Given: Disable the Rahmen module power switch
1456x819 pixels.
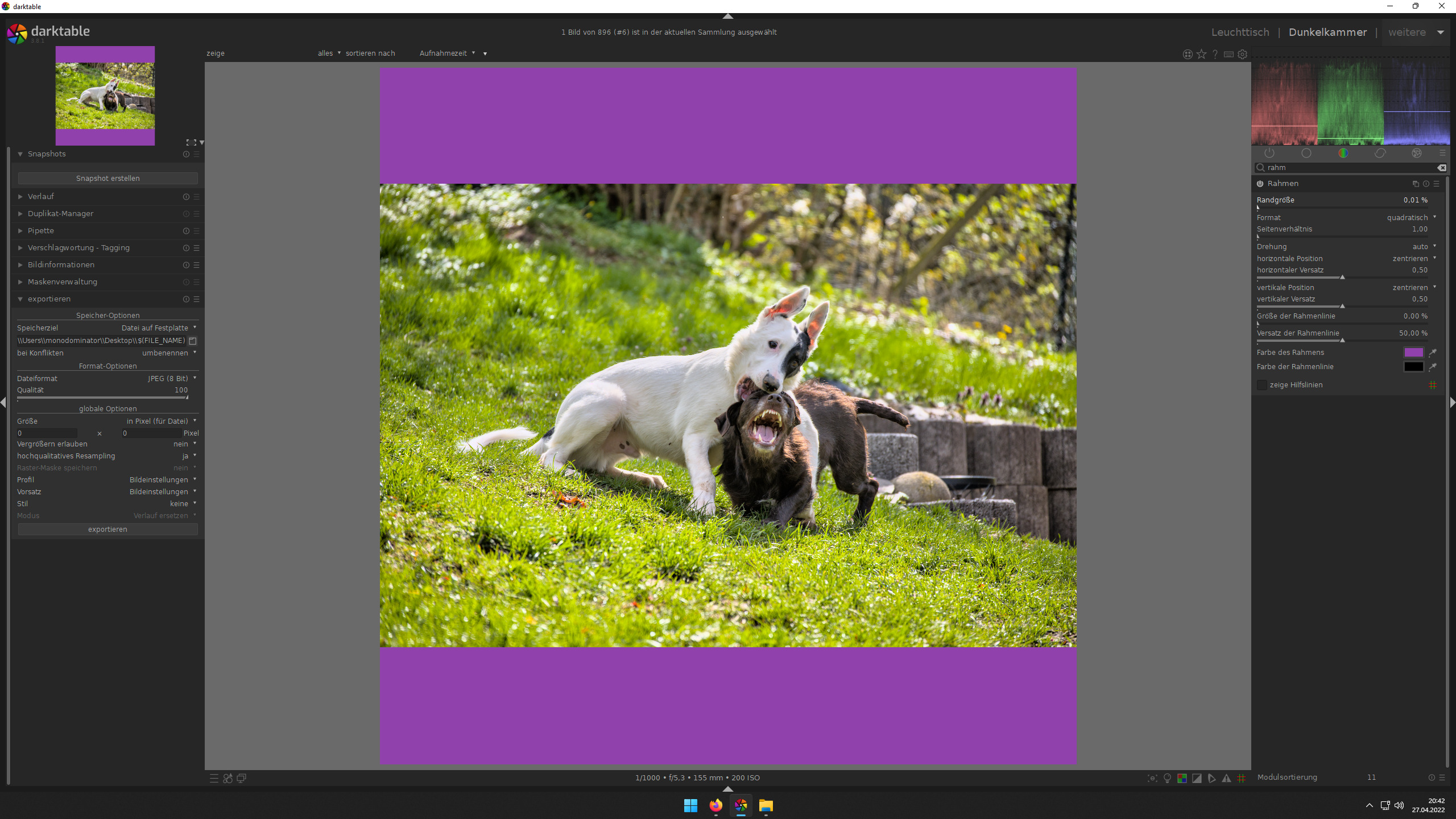Looking at the screenshot, I should click(1260, 184).
